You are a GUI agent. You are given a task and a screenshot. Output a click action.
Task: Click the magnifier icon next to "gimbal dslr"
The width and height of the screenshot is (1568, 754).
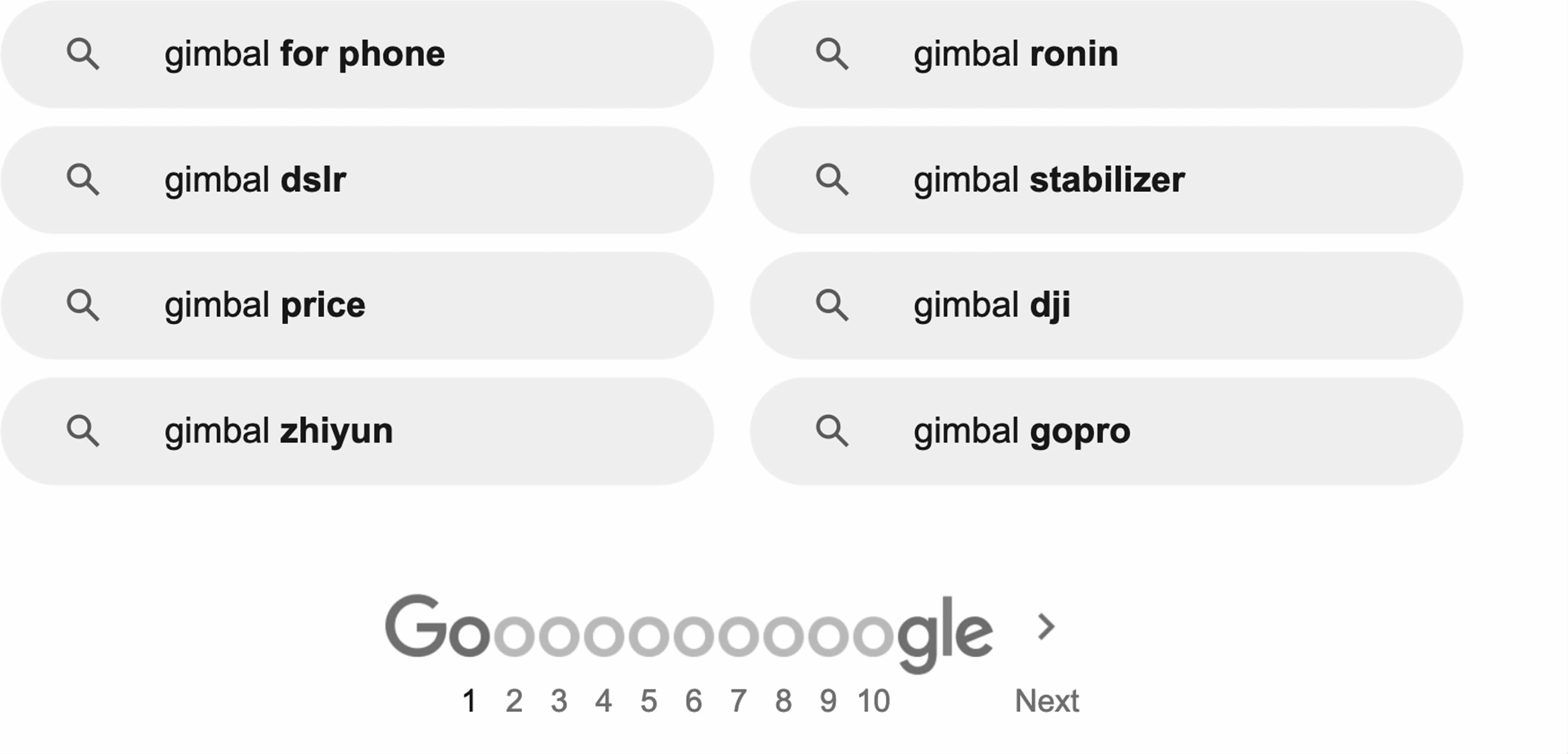point(83,180)
